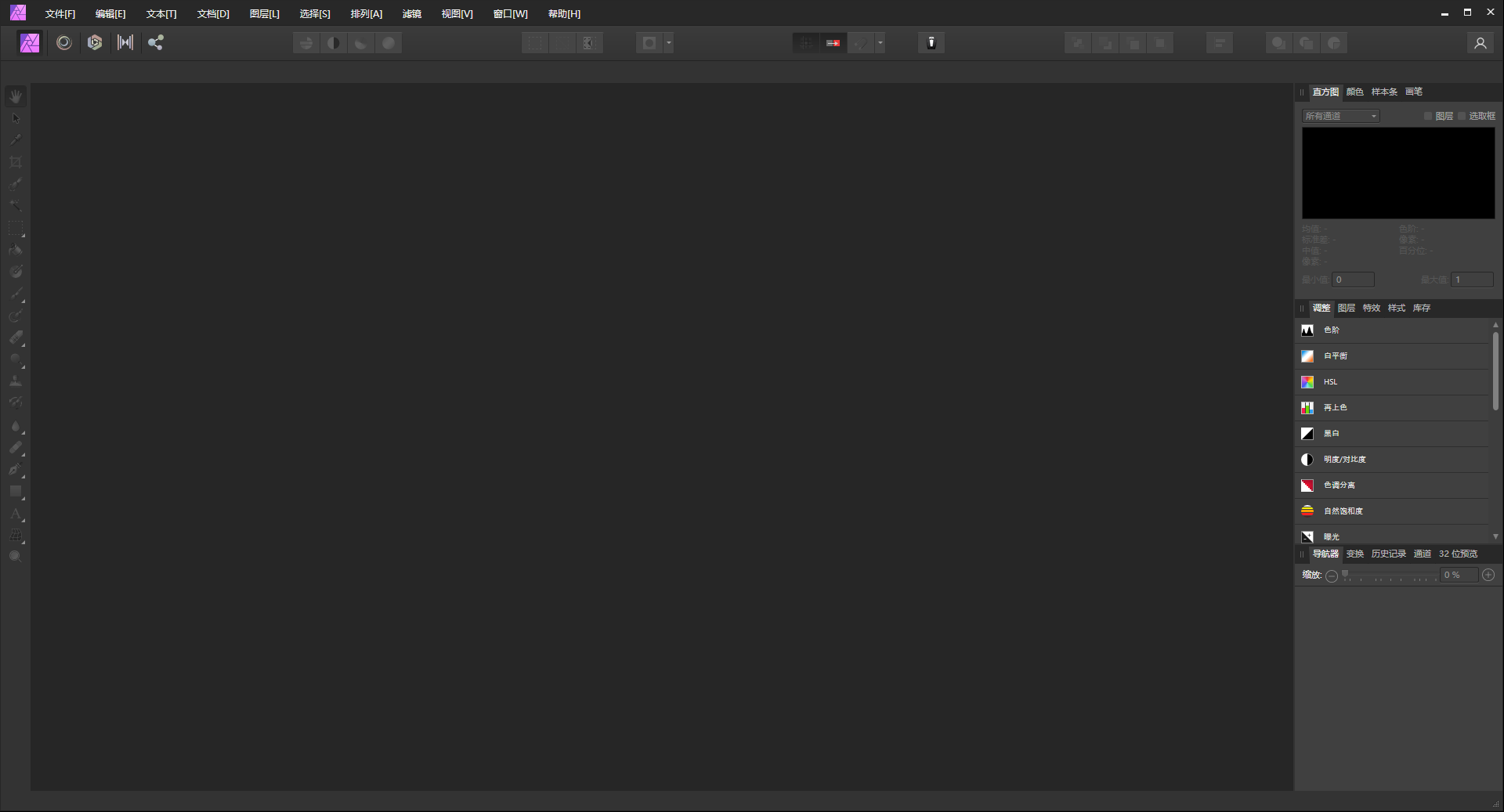The height and width of the screenshot is (812, 1504).
Task: Apply Auto Contrast half-circle icon
Action: (x=334, y=43)
